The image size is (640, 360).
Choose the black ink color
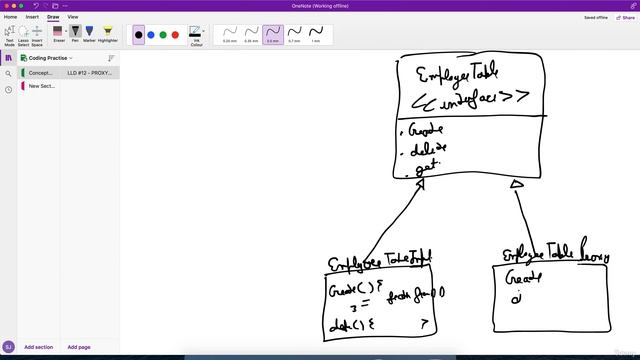click(139, 35)
